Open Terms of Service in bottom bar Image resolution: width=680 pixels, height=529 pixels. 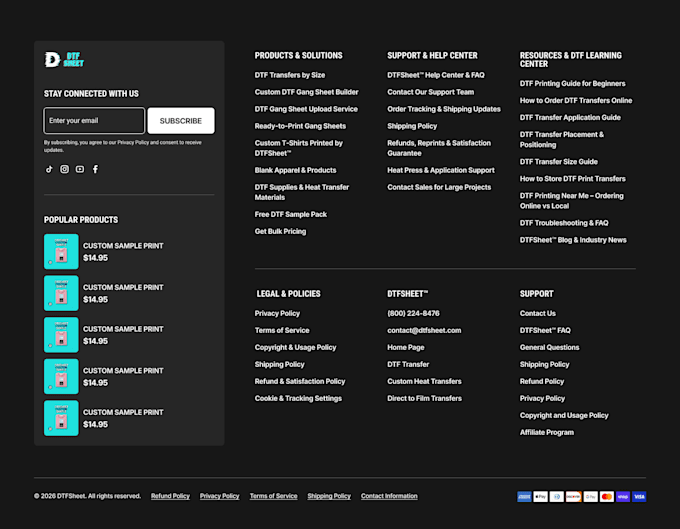click(273, 496)
